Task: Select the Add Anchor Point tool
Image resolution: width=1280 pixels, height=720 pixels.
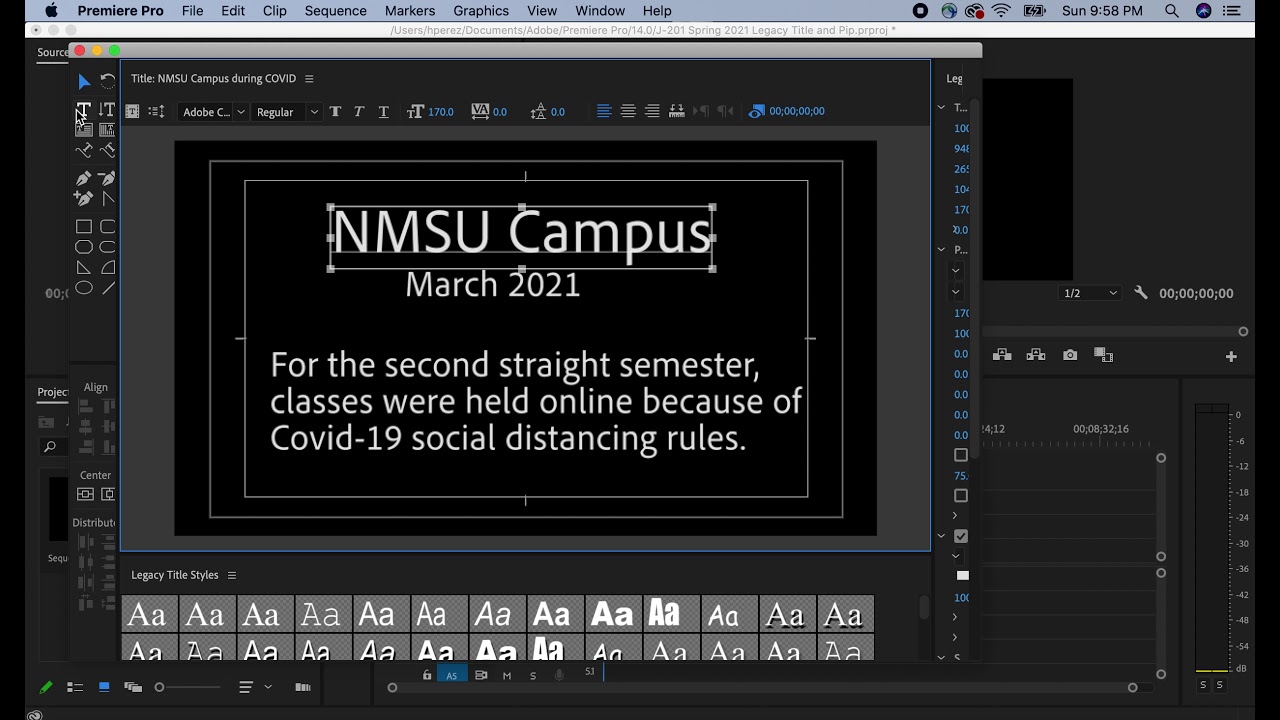Action: (84, 199)
